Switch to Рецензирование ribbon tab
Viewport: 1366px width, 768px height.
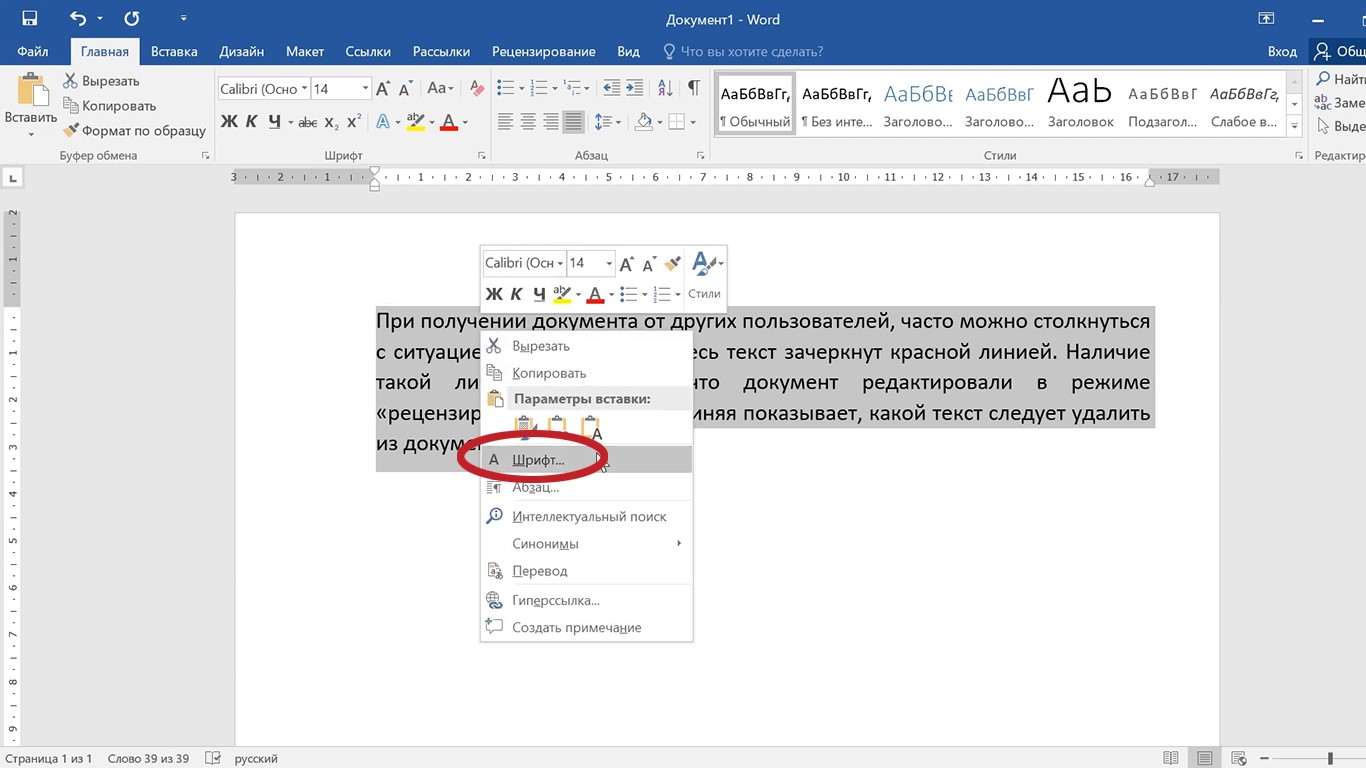[543, 51]
